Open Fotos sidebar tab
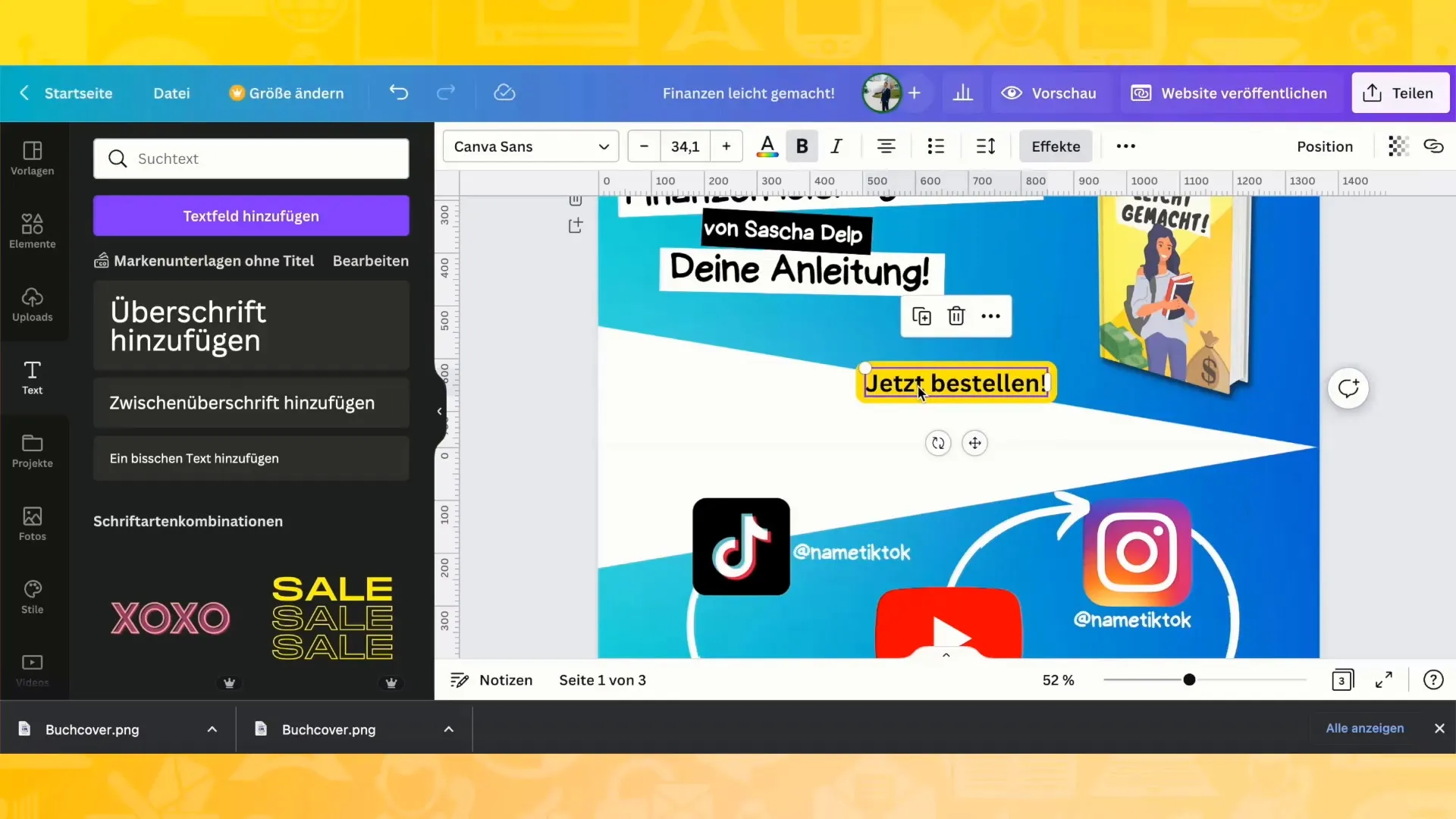 click(33, 524)
